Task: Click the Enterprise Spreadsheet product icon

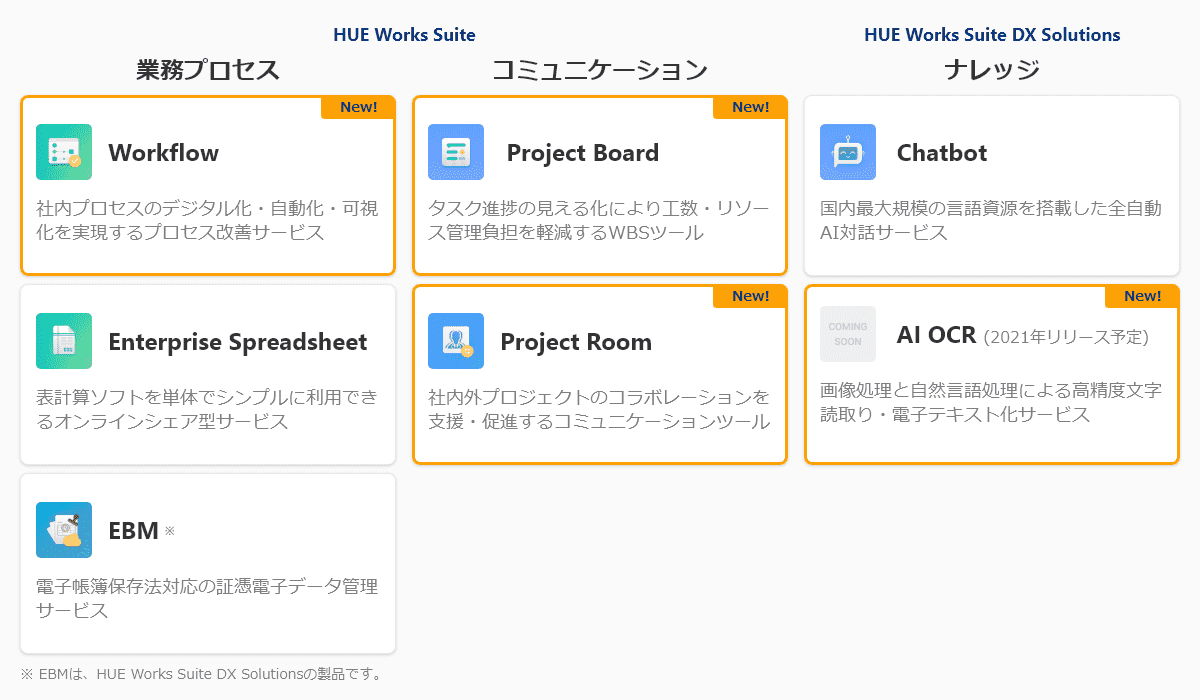Action: (x=64, y=341)
